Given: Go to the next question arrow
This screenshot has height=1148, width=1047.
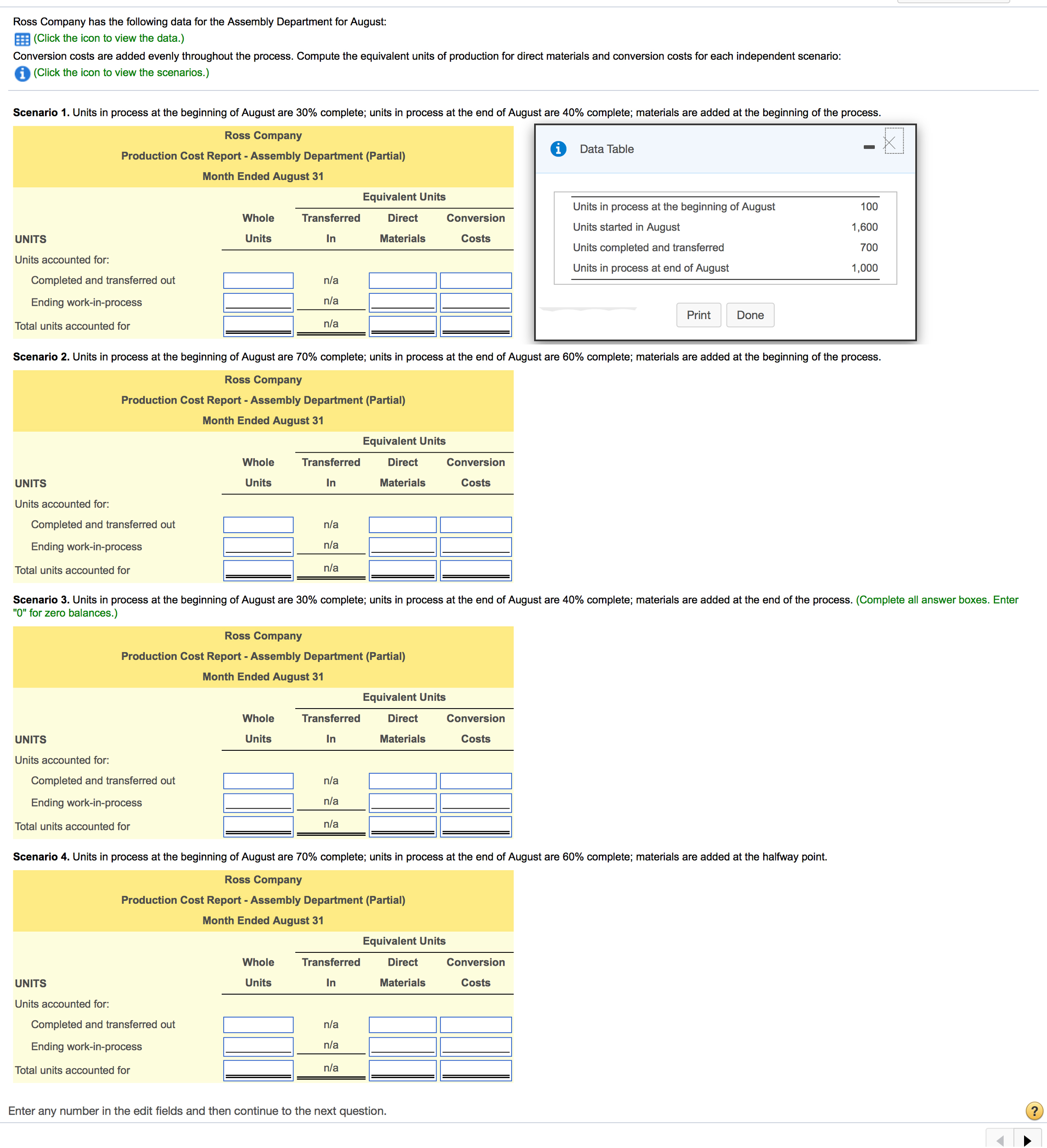Looking at the screenshot, I should pyautogui.click(x=1028, y=1139).
